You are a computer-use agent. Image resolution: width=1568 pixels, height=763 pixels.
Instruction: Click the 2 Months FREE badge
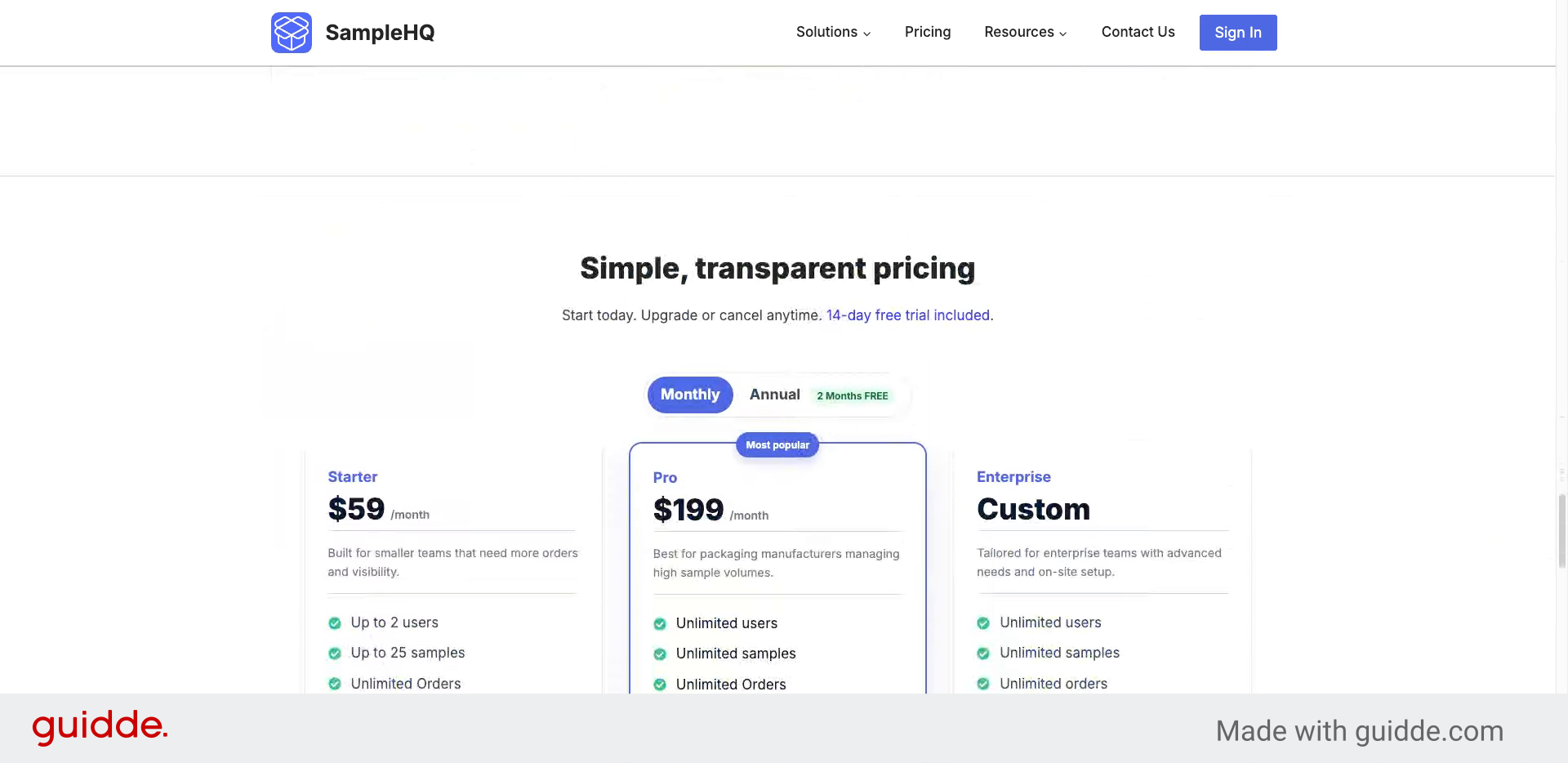(x=853, y=395)
